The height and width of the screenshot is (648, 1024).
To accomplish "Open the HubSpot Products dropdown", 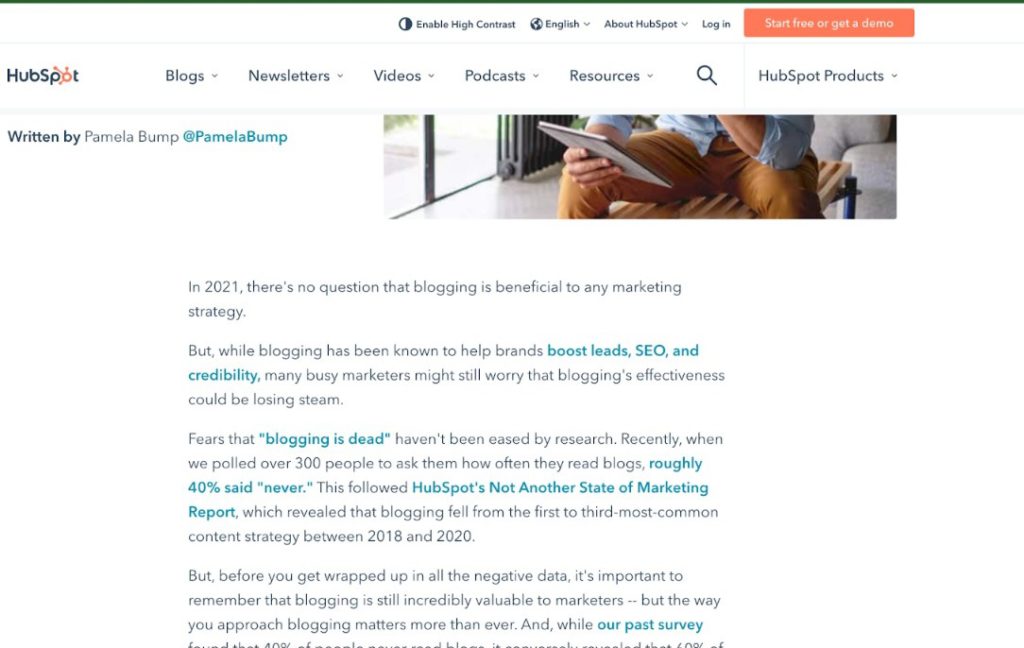I will [828, 76].
